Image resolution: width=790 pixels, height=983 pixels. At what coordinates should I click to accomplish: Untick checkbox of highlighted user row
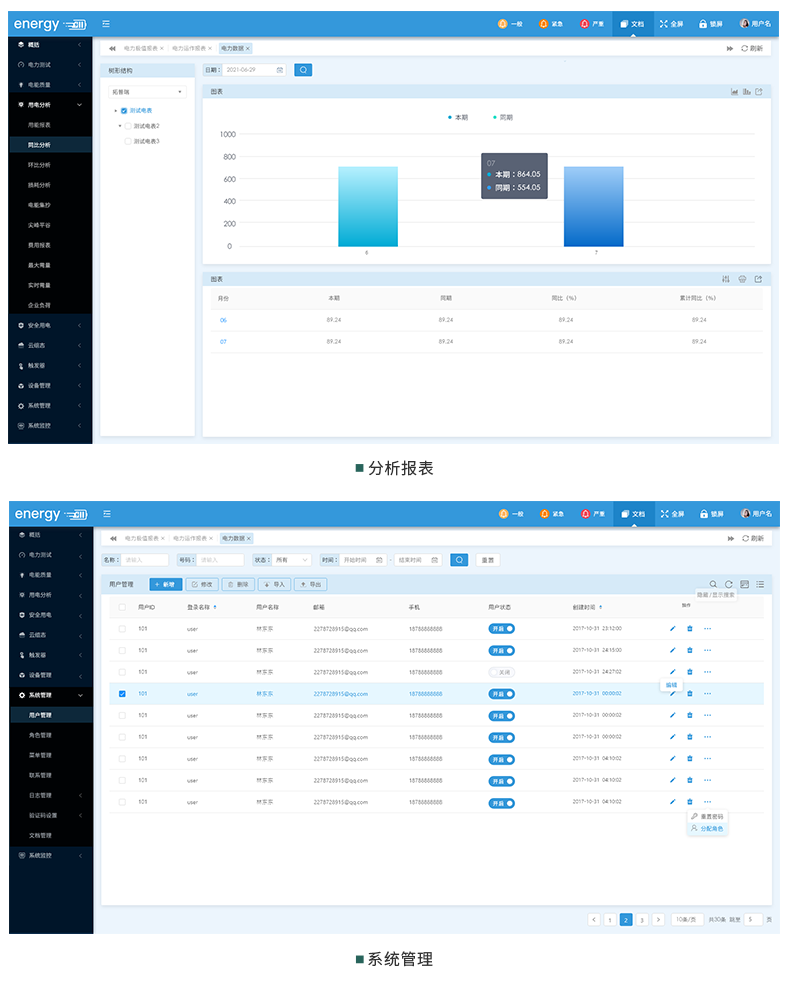pyautogui.click(x=122, y=694)
